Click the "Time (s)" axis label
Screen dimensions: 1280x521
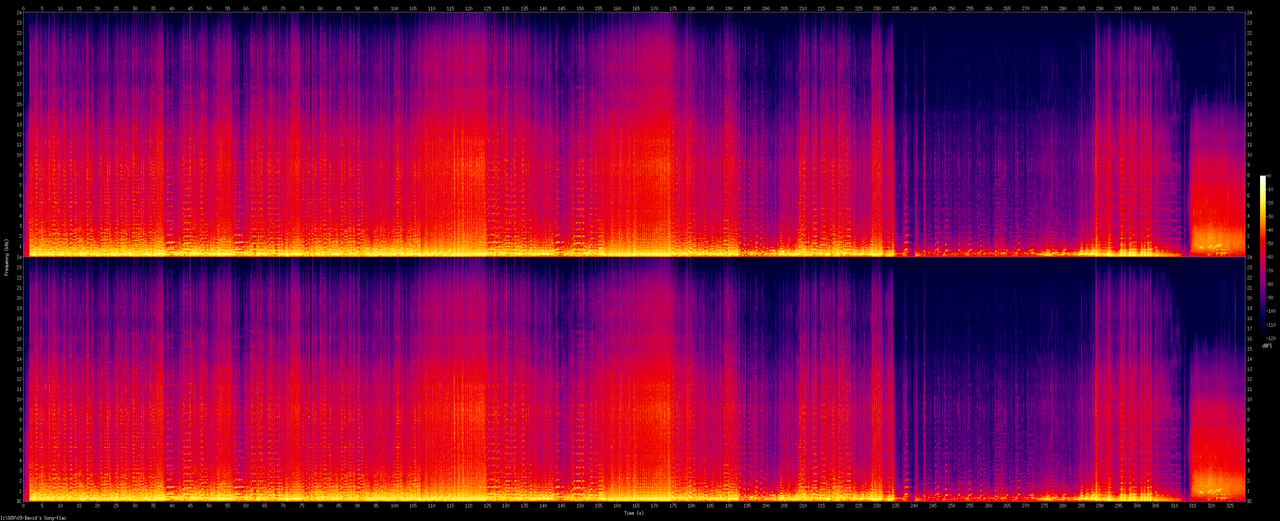pos(636,513)
